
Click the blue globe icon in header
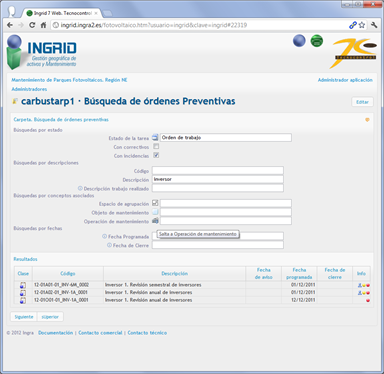(299, 41)
